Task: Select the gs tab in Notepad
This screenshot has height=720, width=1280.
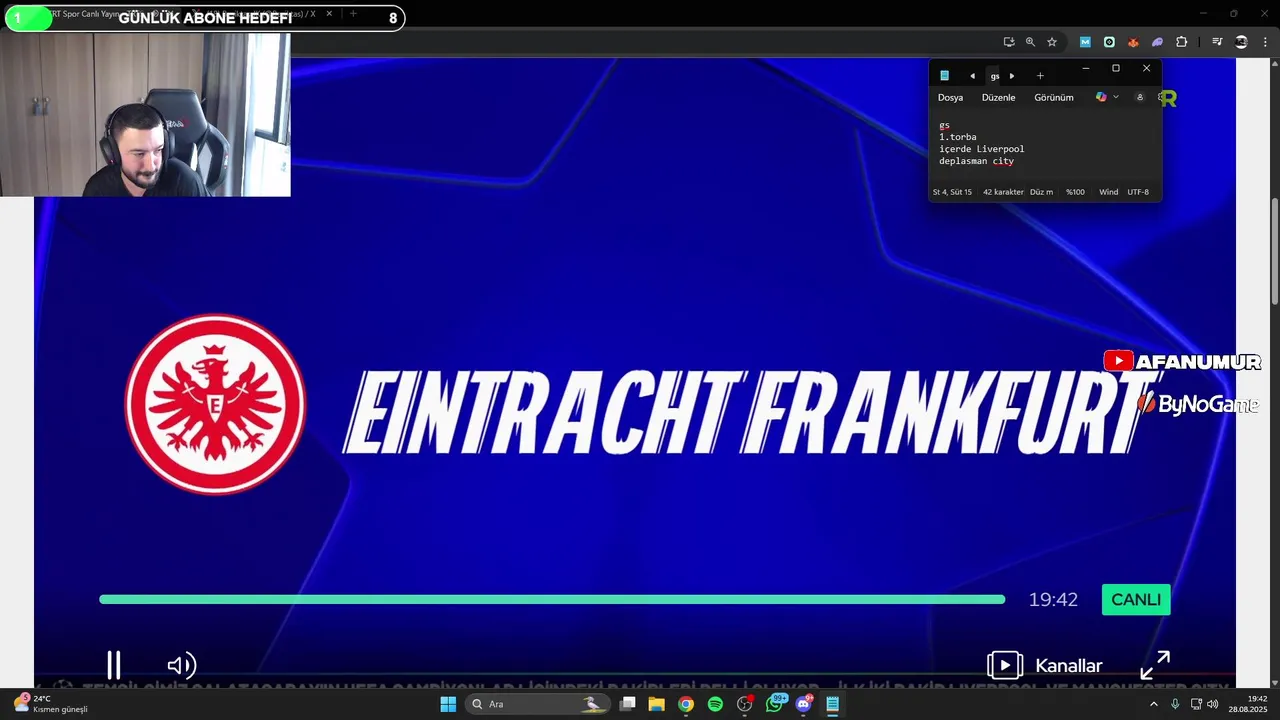Action: click(x=995, y=76)
